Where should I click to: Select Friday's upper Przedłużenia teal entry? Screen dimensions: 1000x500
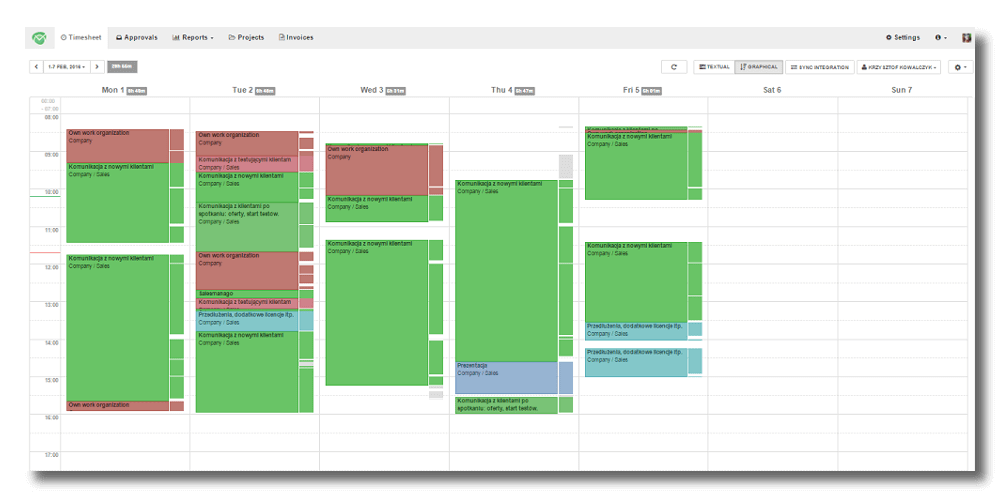click(x=636, y=330)
